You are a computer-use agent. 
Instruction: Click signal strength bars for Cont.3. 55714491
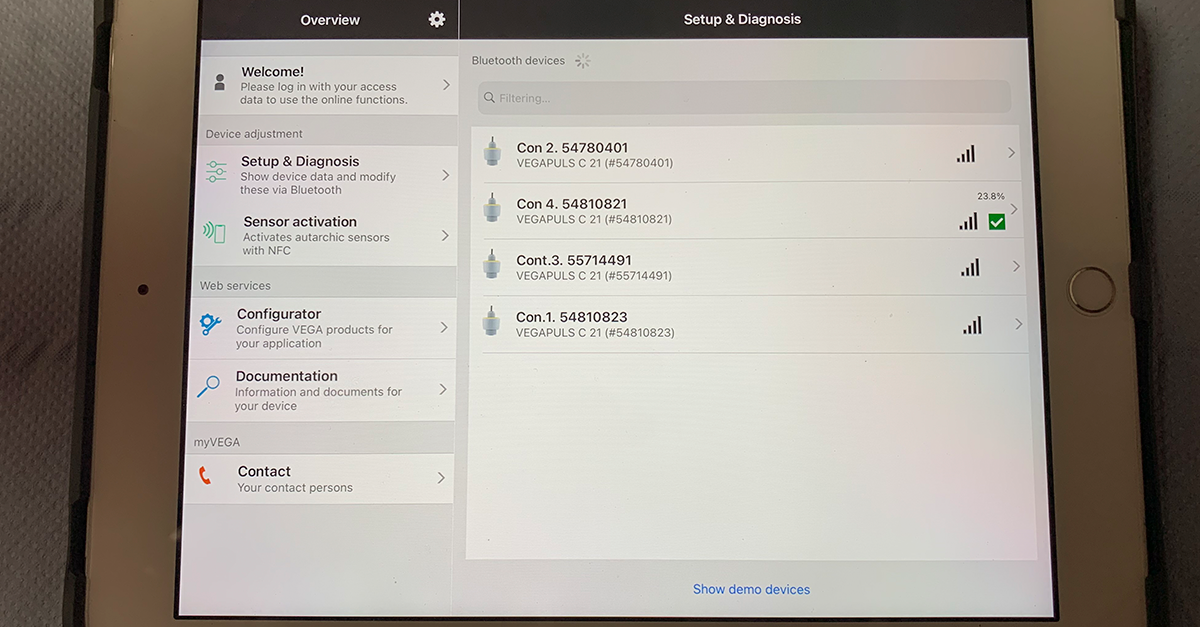(x=970, y=267)
